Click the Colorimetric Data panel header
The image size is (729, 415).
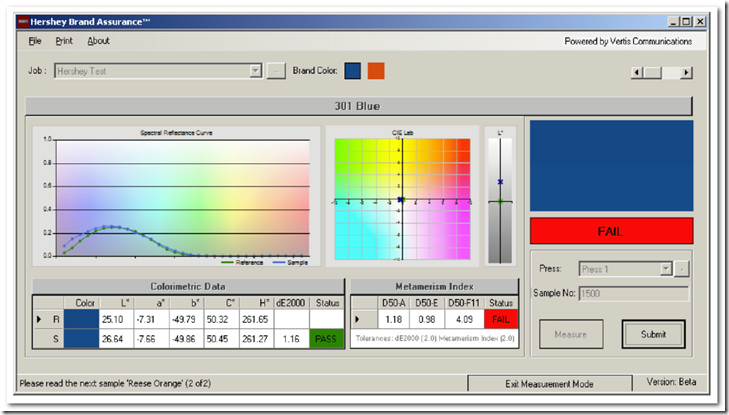click(x=188, y=286)
